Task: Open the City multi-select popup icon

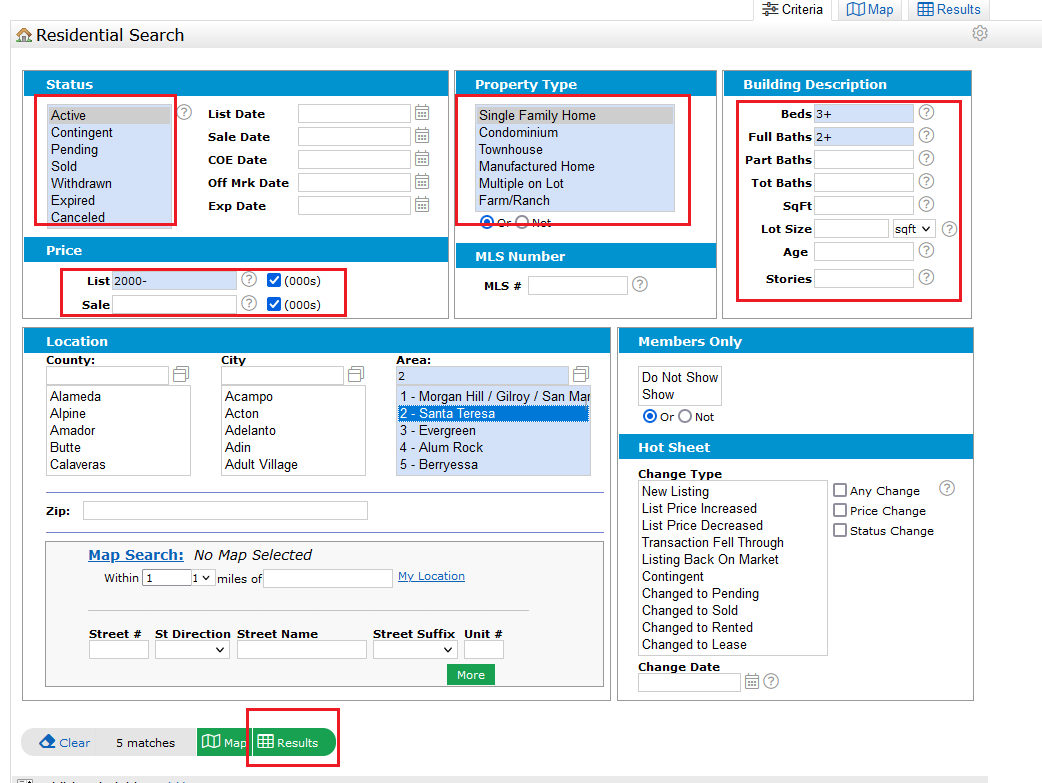Action: point(356,374)
